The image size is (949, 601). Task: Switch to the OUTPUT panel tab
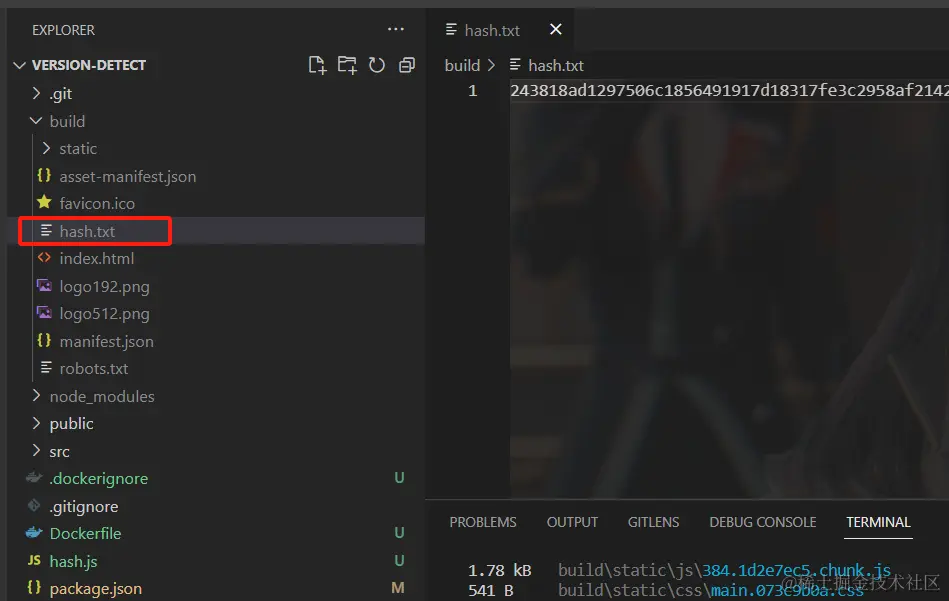573,522
